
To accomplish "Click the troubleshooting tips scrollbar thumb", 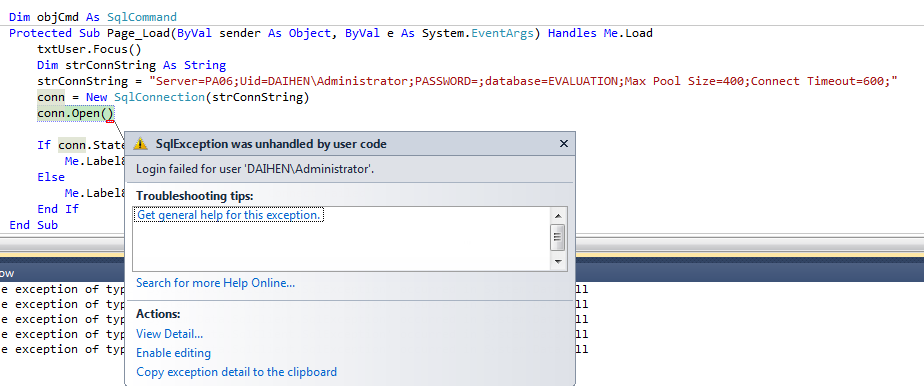I will (x=558, y=237).
